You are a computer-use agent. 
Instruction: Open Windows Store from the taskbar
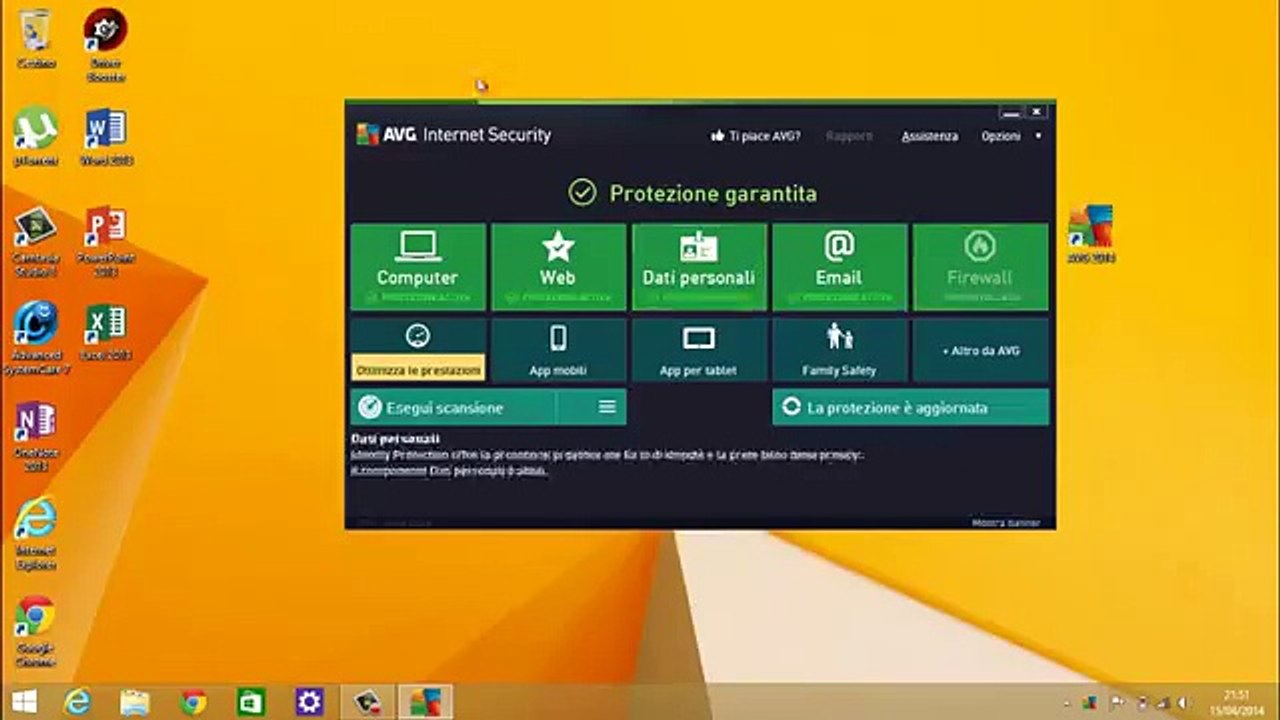(x=251, y=701)
